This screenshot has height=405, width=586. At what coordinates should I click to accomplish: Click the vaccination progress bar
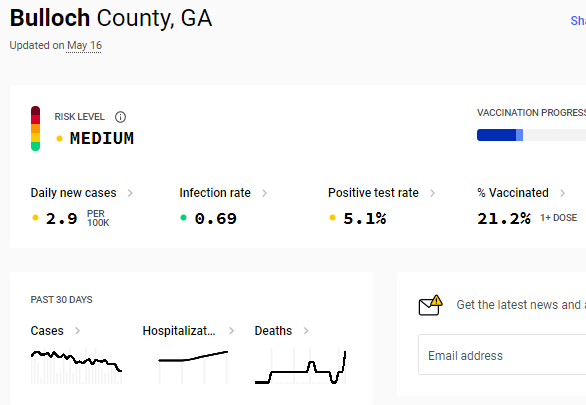[x=531, y=135]
